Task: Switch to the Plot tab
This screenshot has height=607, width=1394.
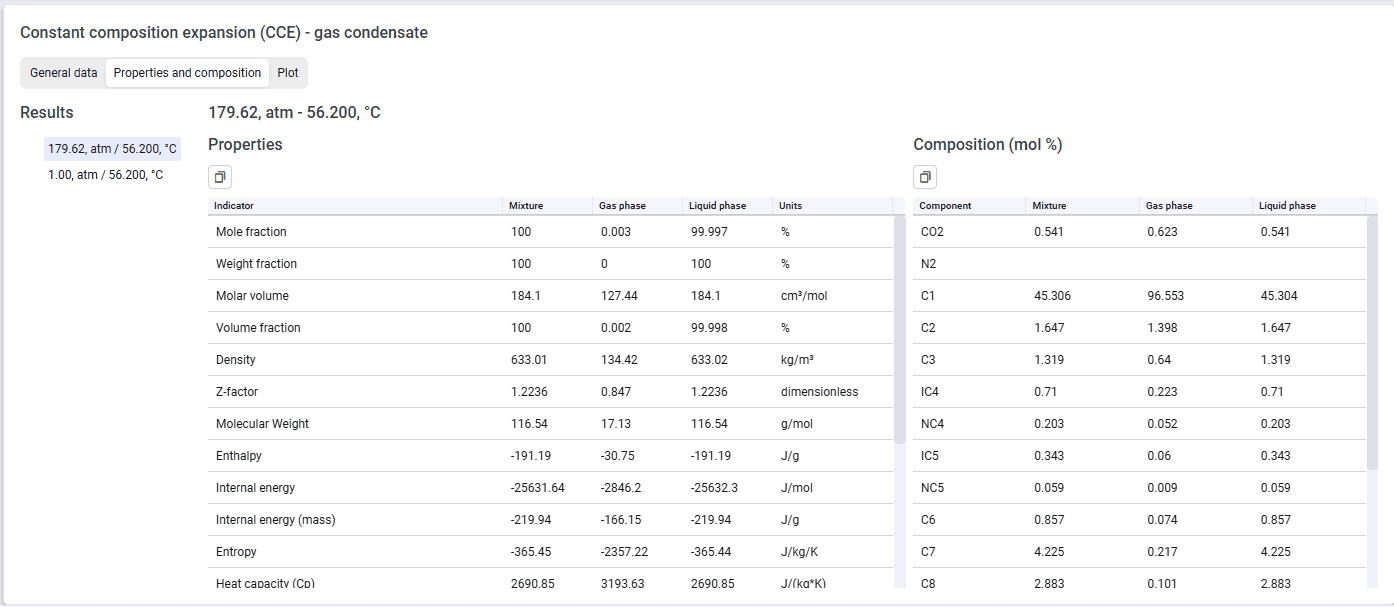Action: click(288, 73)
